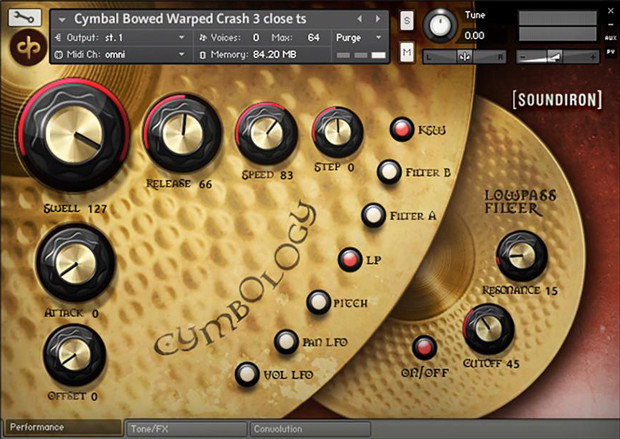Click the Lowpass Filter heading
Image resolution: width=620 pixels, height=439 pixels.
(520, 202)
